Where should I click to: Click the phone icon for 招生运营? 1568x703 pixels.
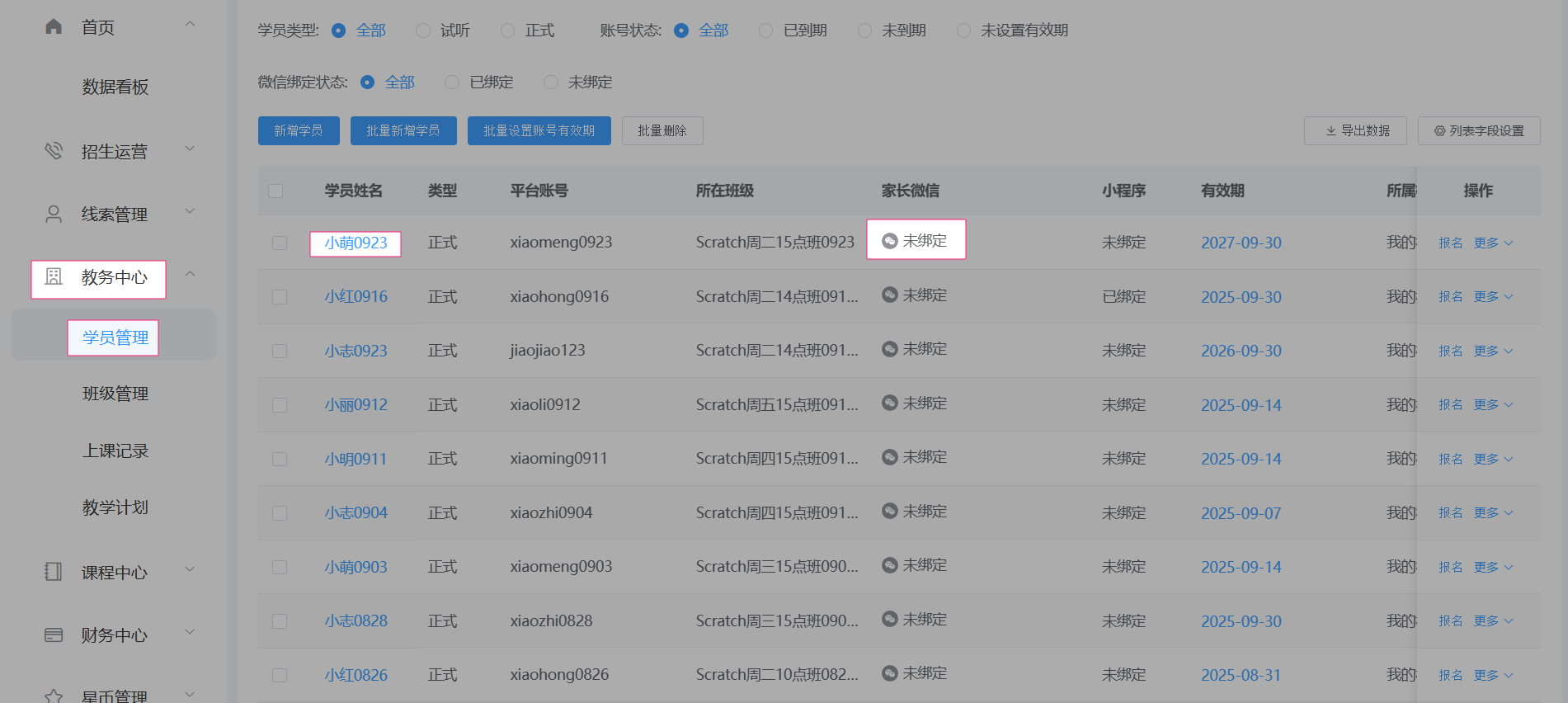pyautogui.click(x=54, y=151)
